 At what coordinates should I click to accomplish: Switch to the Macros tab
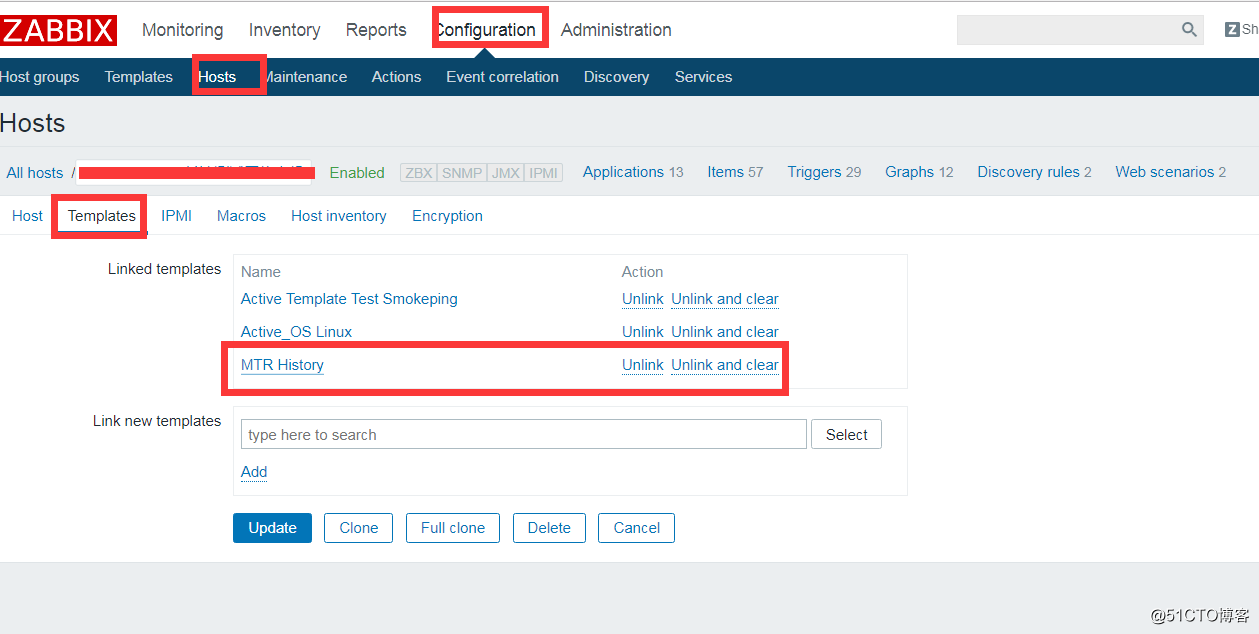(x=241, y=216)
